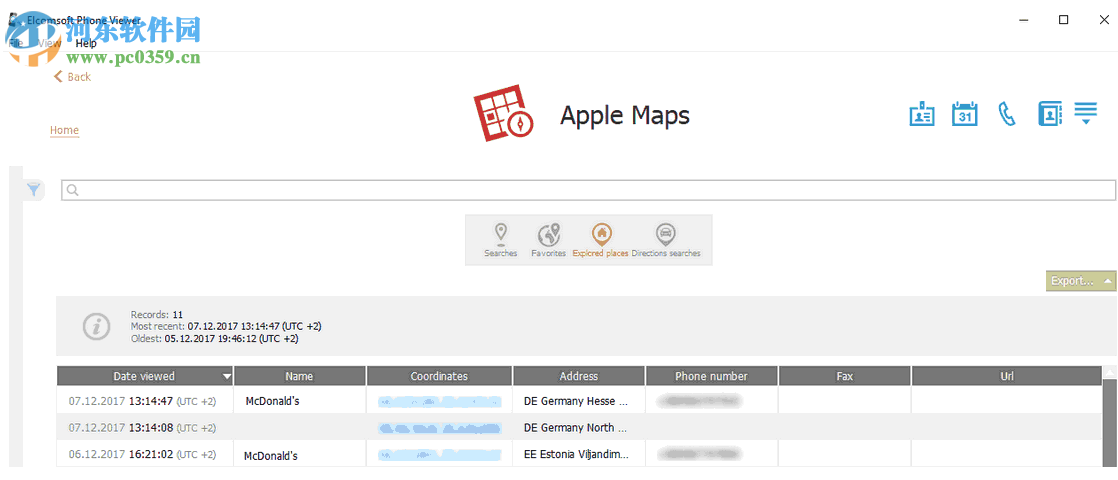Open the File menu
This screenshot has height=480, width=1118.
coord(16,44)
